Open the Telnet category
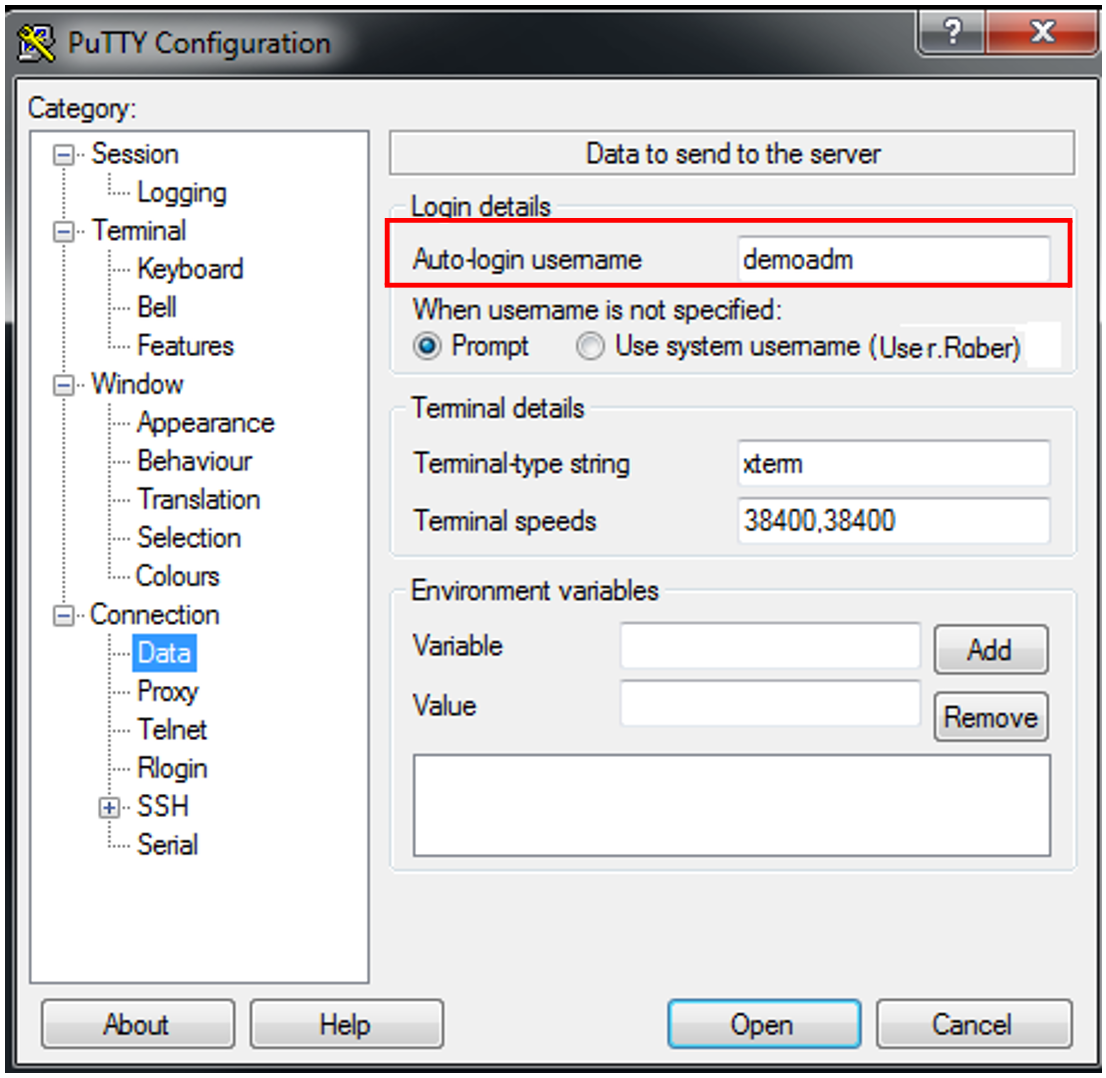Image resolution: width=1106 pixels, height=1078 pixels. 171,730
